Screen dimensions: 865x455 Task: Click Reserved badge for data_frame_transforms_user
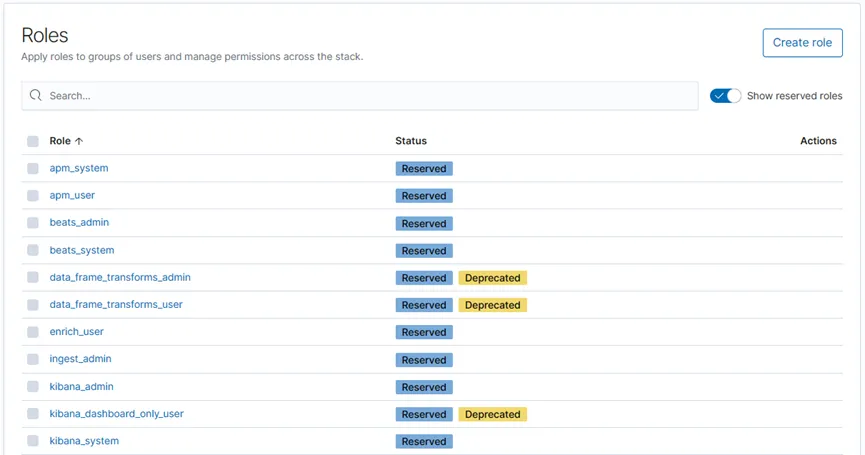[x=424, y=305]
